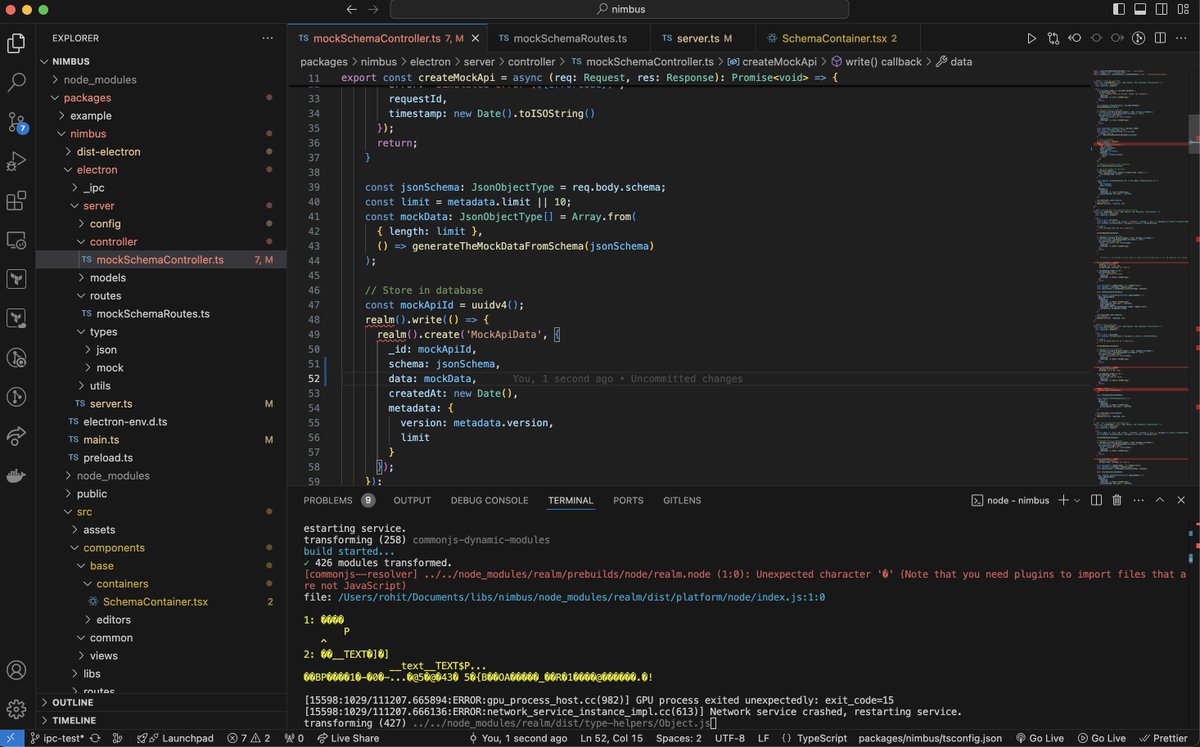Click the GitLens file annotations icon
The image size is (1200, 747).
click(x=1138, y=39)
